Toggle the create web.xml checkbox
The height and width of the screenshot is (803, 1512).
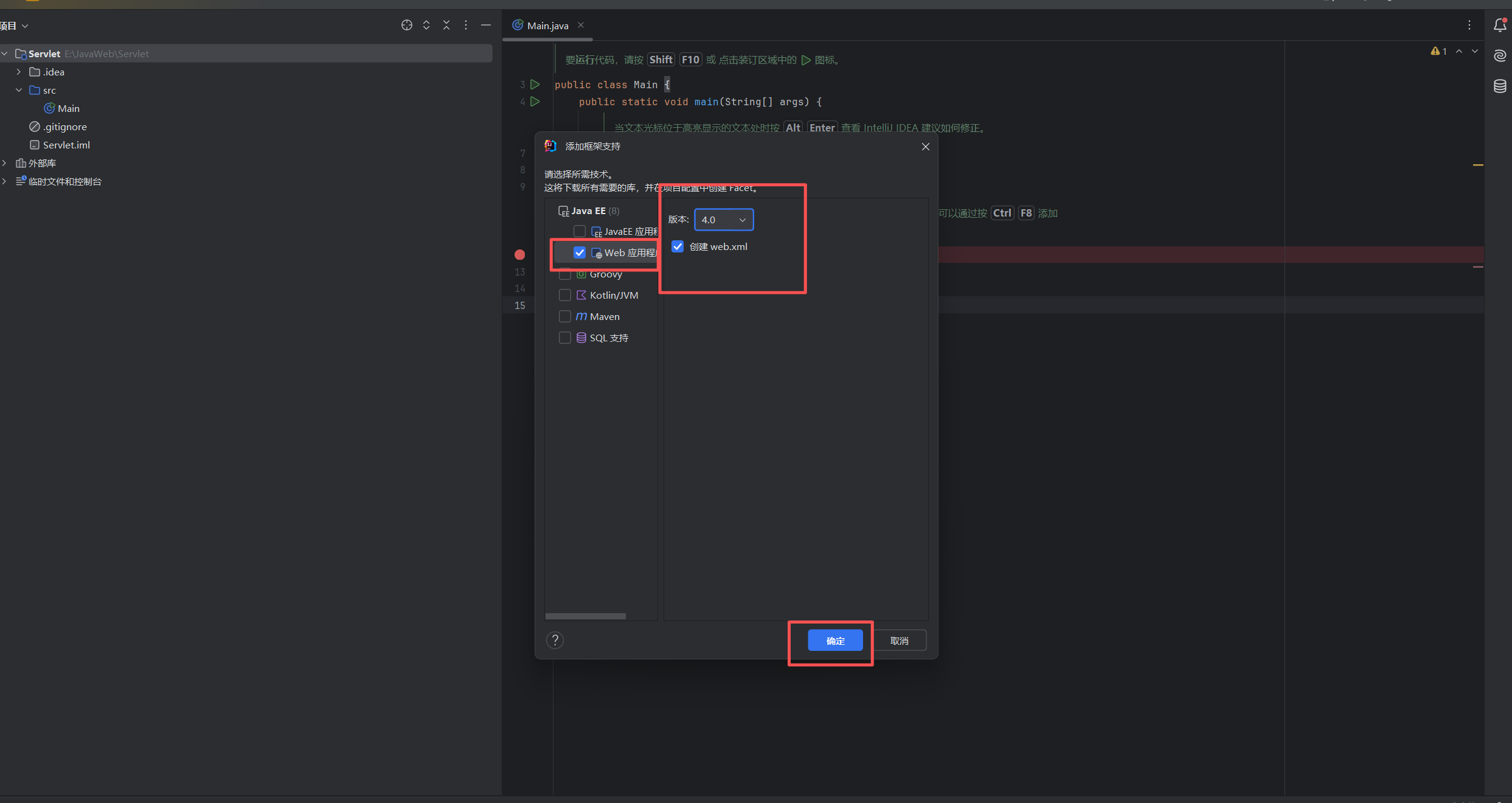pyautogui.click(x=678, y=246)
